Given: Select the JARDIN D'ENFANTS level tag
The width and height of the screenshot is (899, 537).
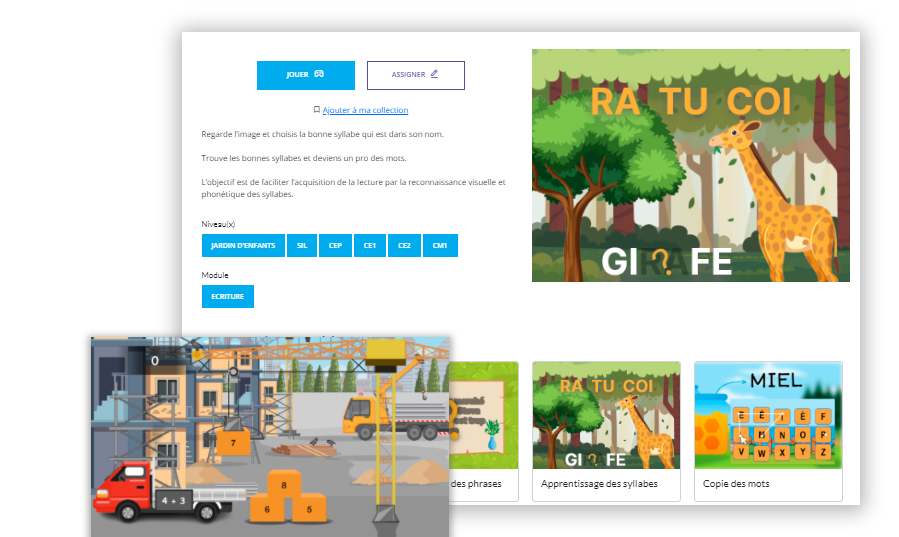Looking at the screenshot, I should coord(243,246).
